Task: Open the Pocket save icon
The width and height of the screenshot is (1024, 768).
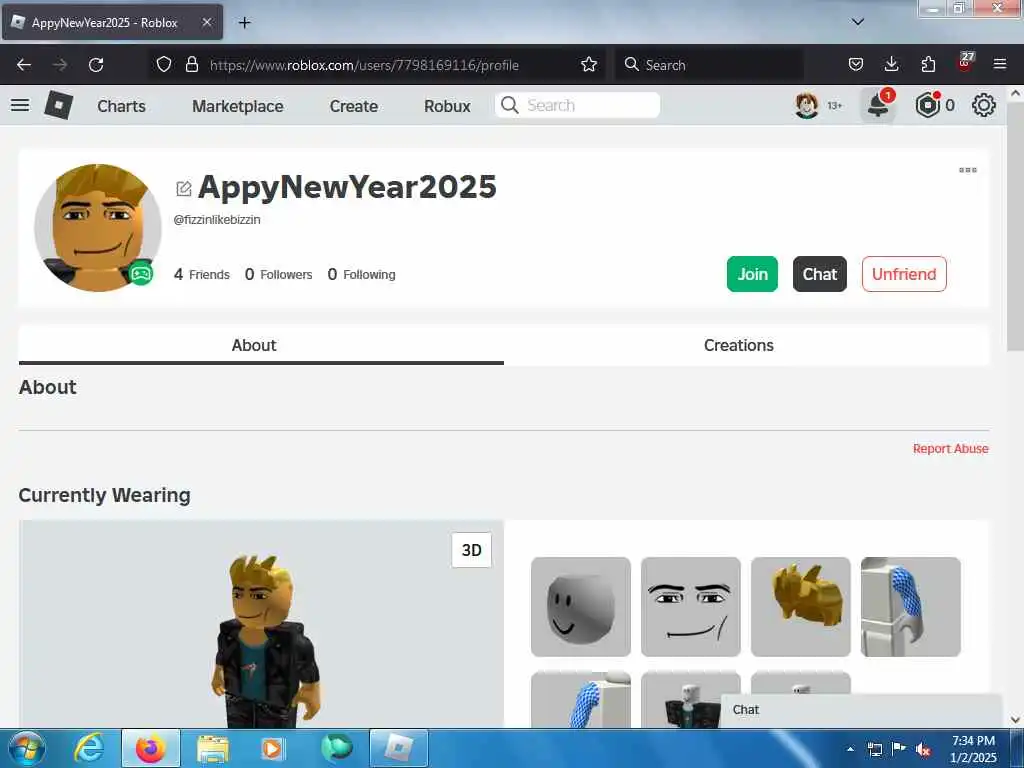Action: coord(856,65)
